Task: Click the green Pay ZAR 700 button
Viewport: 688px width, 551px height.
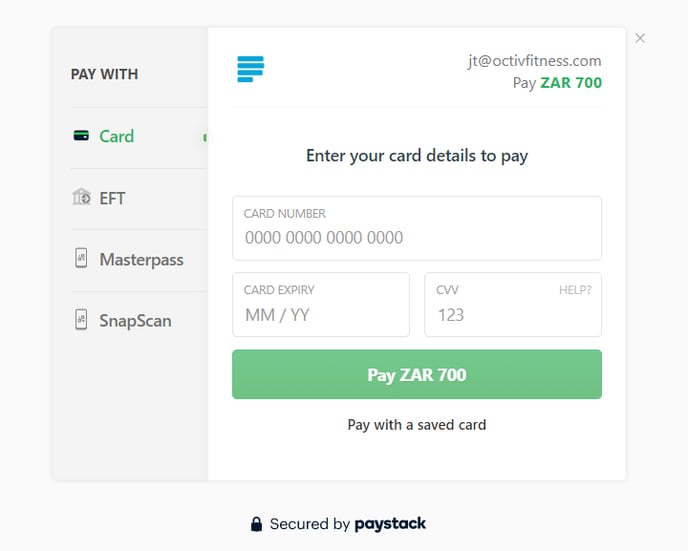Action: tap(417, 374)
